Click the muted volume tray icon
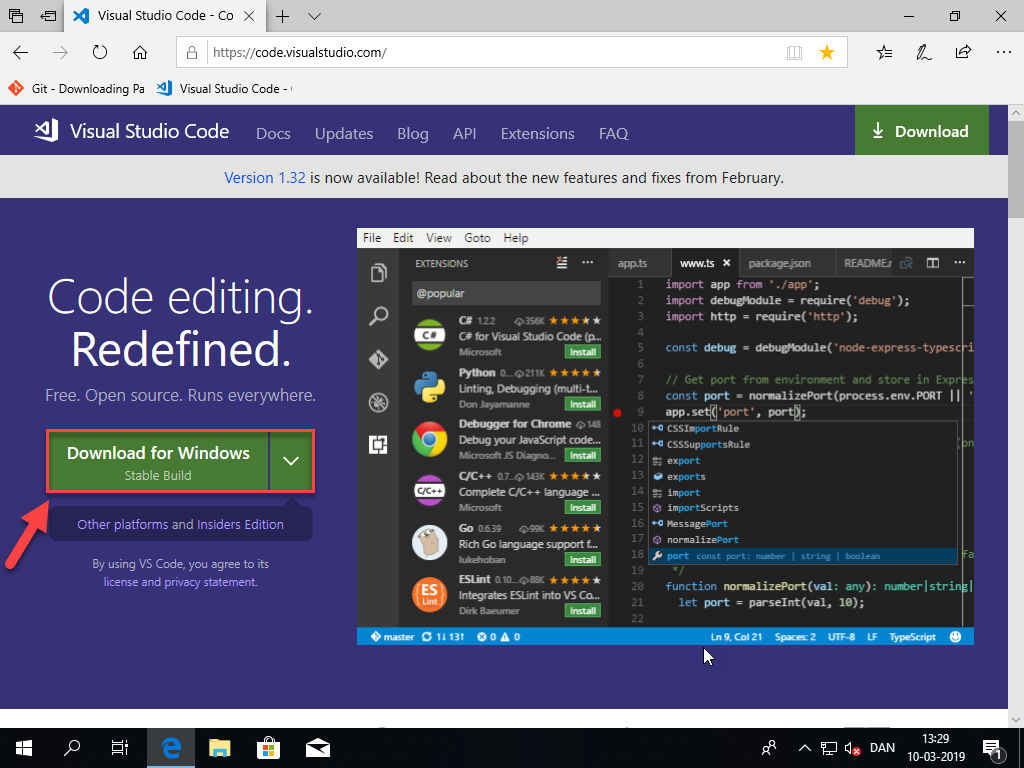Screen dimensions: 1024x768 click(852, 748)
